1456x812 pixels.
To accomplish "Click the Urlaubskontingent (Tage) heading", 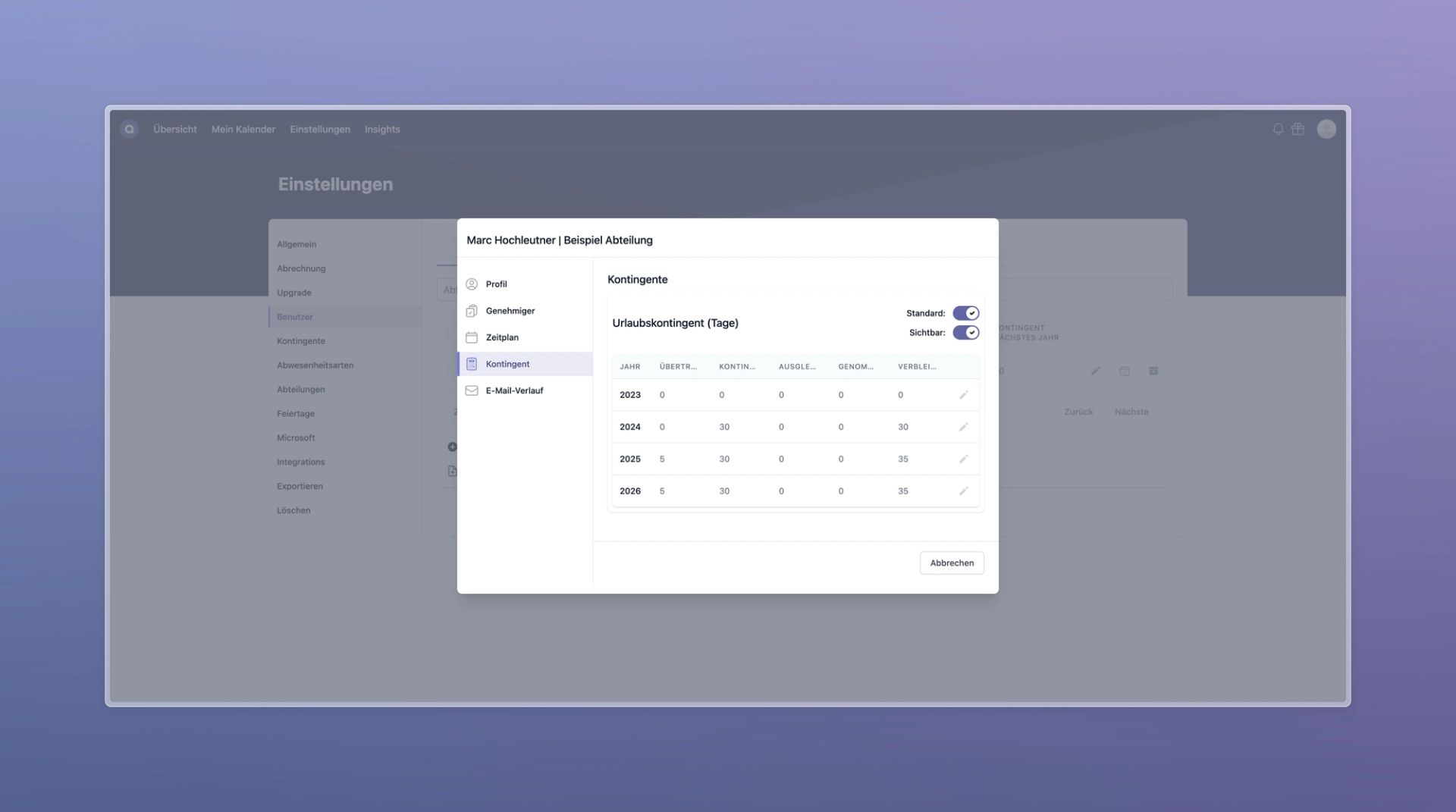I will [x=675, y=323].
